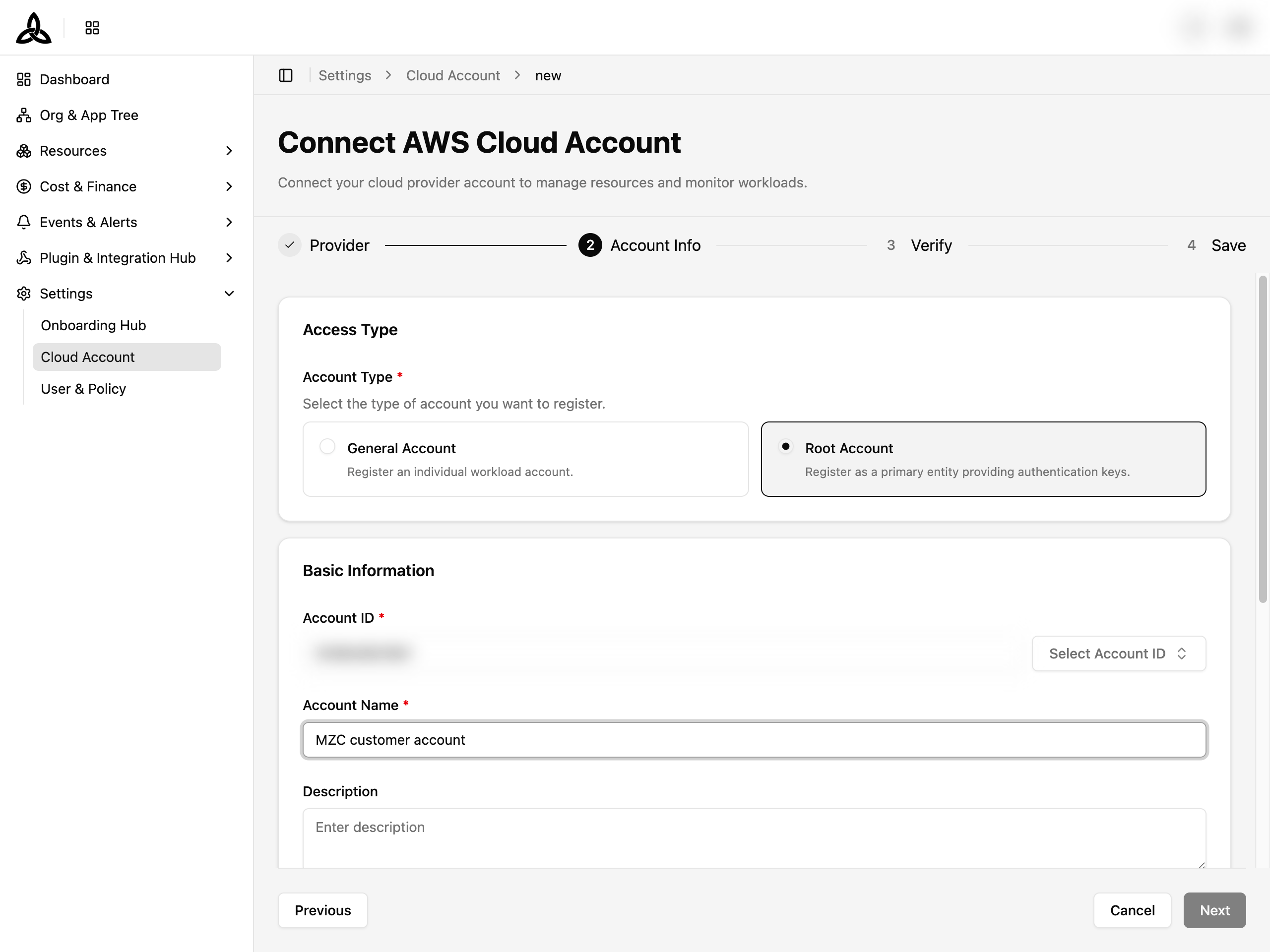Click the Settings menu label
This screenshot has height=952, width=1270.
coord(66,293)
